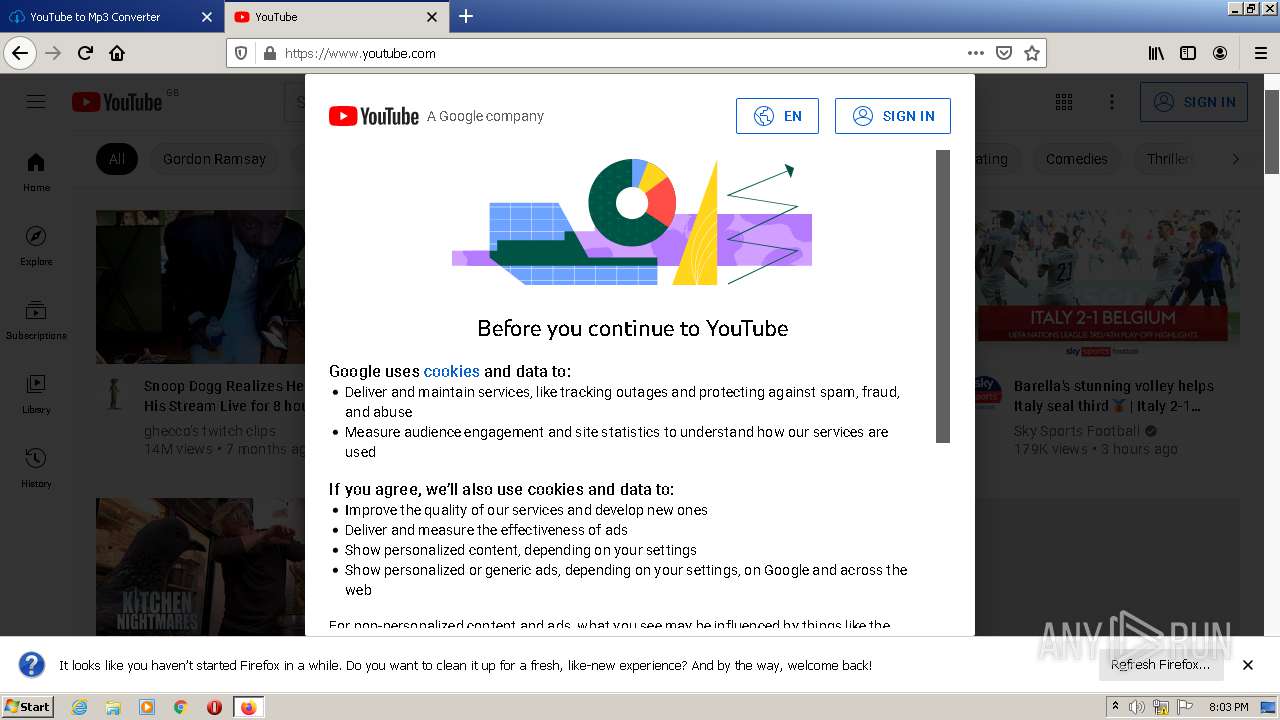Viewport: 1280px width, 720px height.
Task: Save page to Pocket
Action: tap(1004, 53)
